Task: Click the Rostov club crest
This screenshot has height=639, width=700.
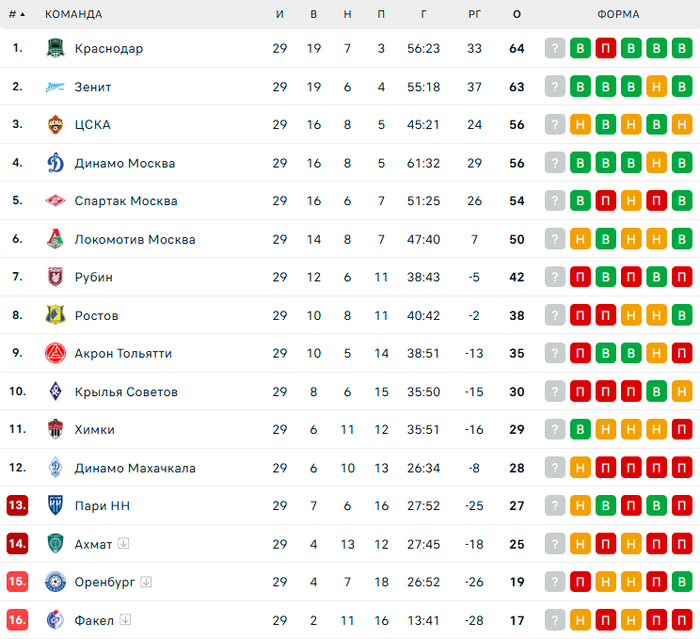Action: tap(56, 315)
